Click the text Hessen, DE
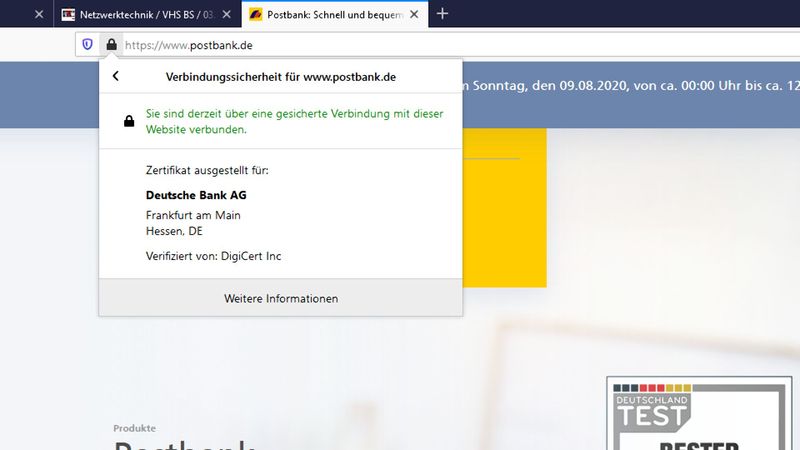The height and width of the screenshot is (450, 800). tap(174, 231)
